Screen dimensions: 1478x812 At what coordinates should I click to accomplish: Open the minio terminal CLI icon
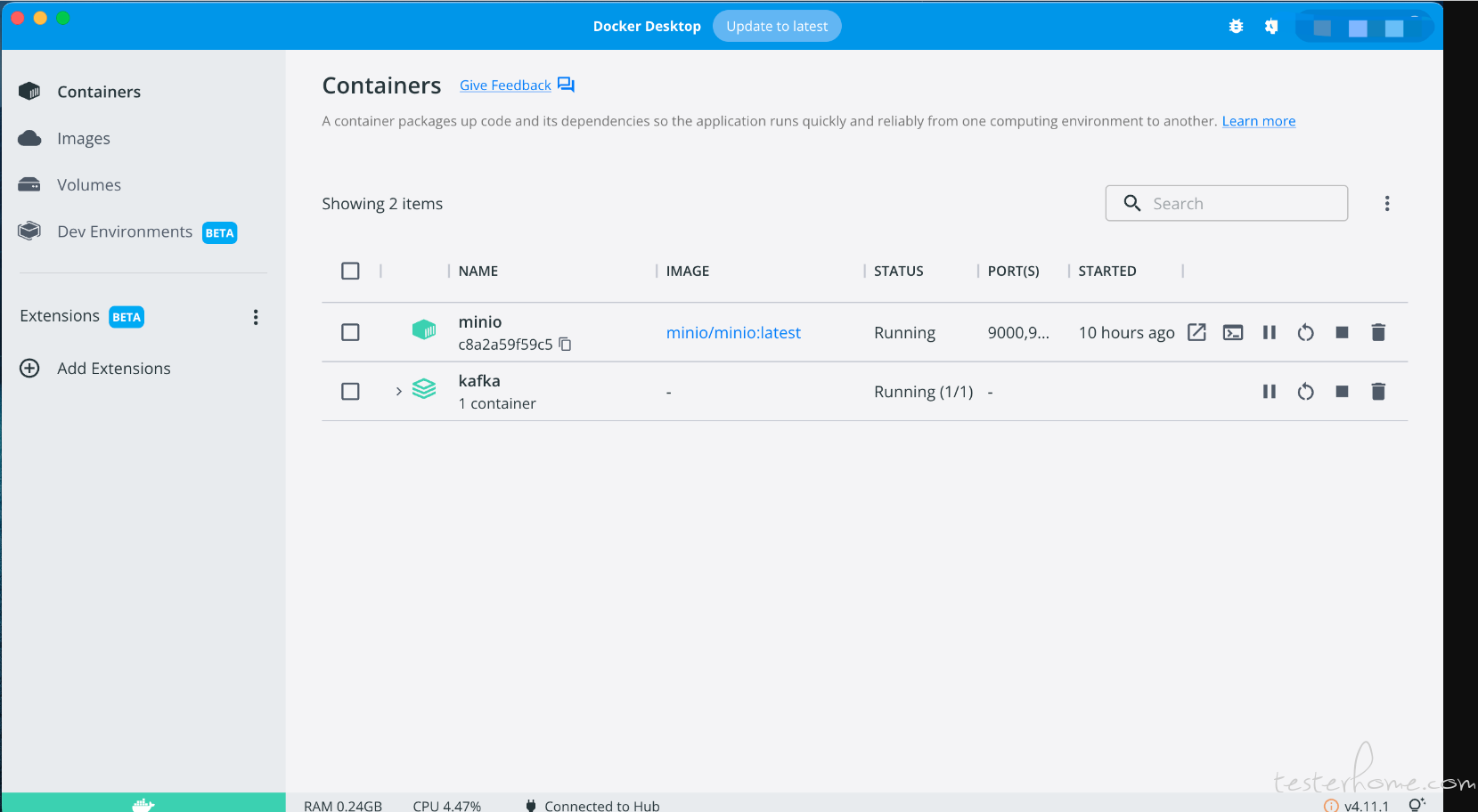click(x=1233, y=332)
